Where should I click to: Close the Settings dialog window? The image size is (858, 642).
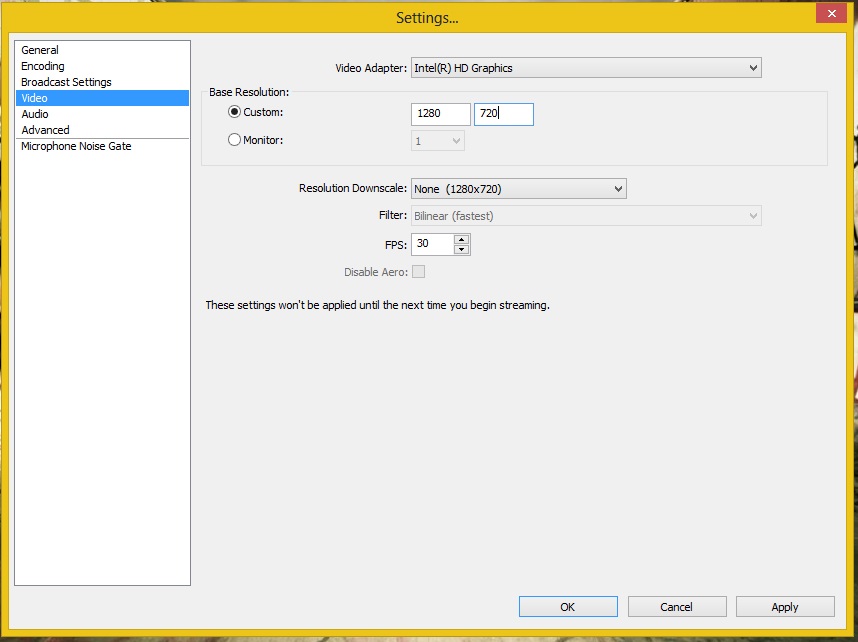coord(829,13)
